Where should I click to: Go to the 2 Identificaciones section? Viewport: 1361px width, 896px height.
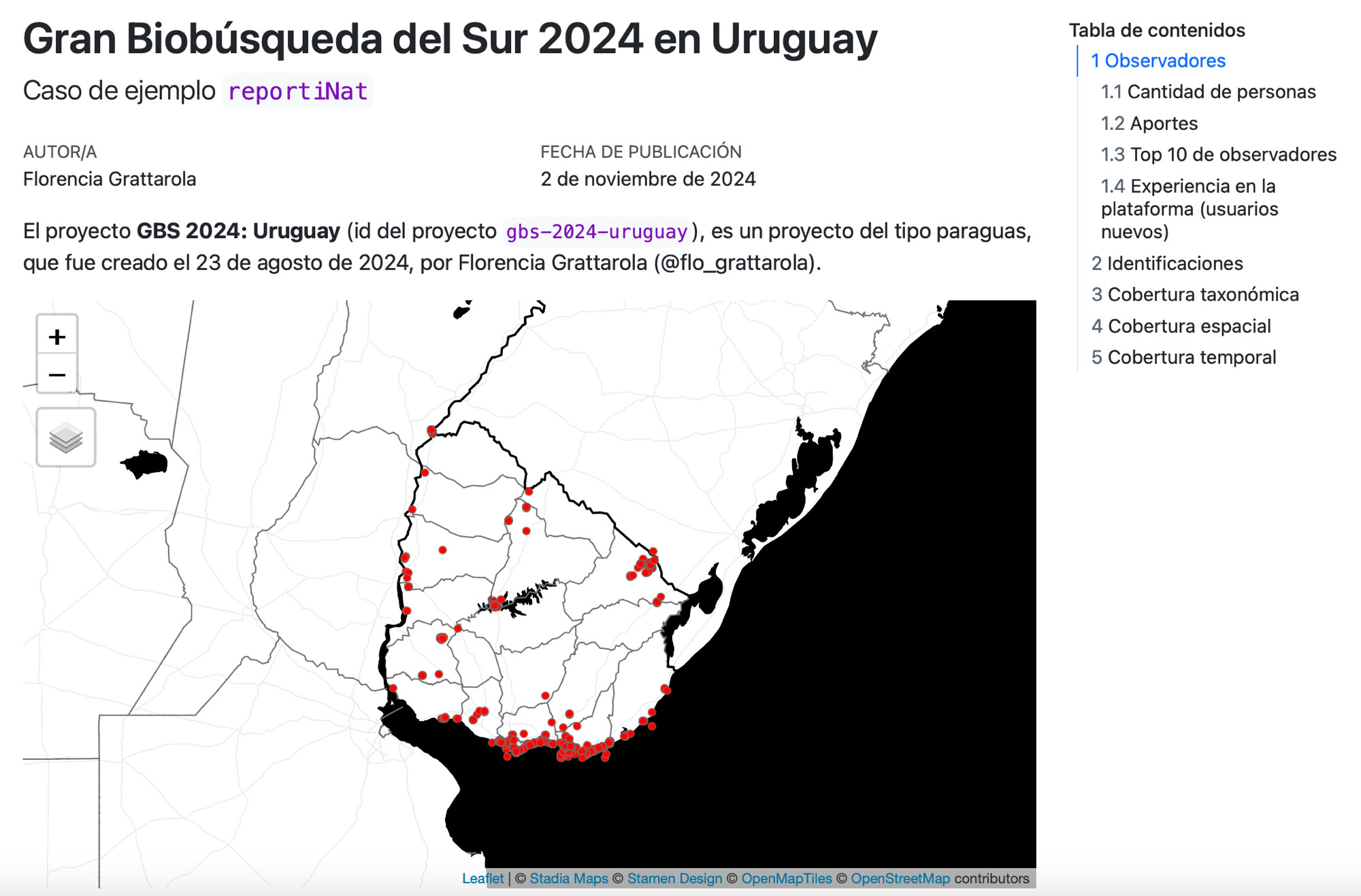tap(1166, 263)
